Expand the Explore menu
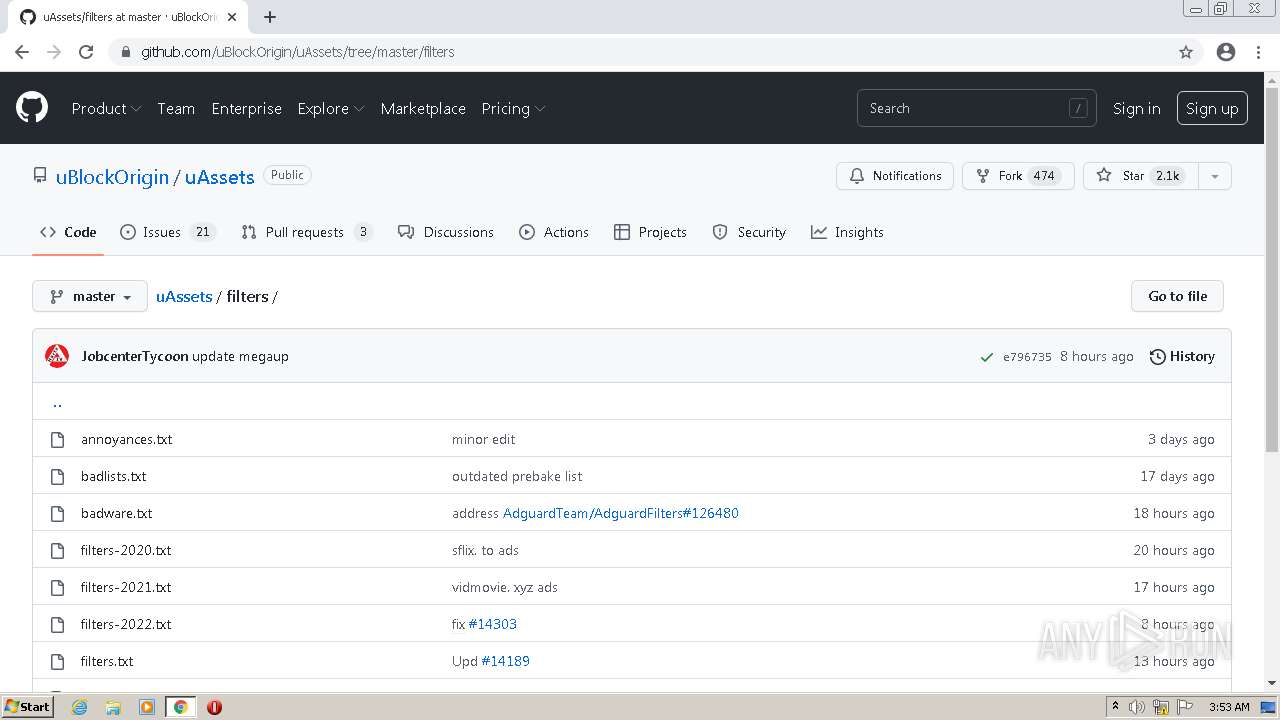Screen dimensions: 1280x720 (x=331, y=108)
